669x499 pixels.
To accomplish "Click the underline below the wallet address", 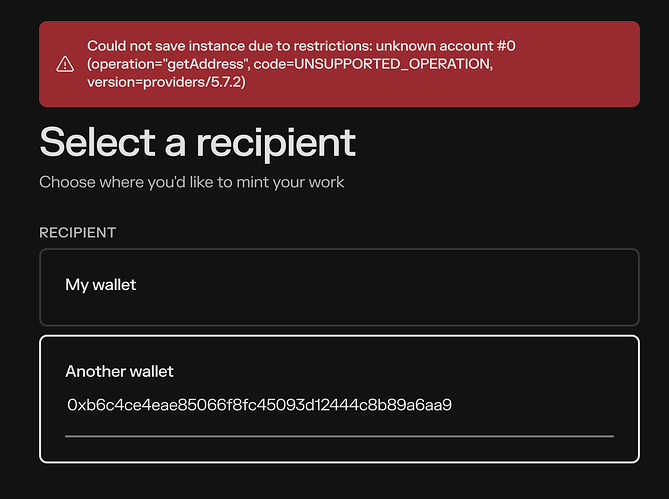I will (339, 436).
